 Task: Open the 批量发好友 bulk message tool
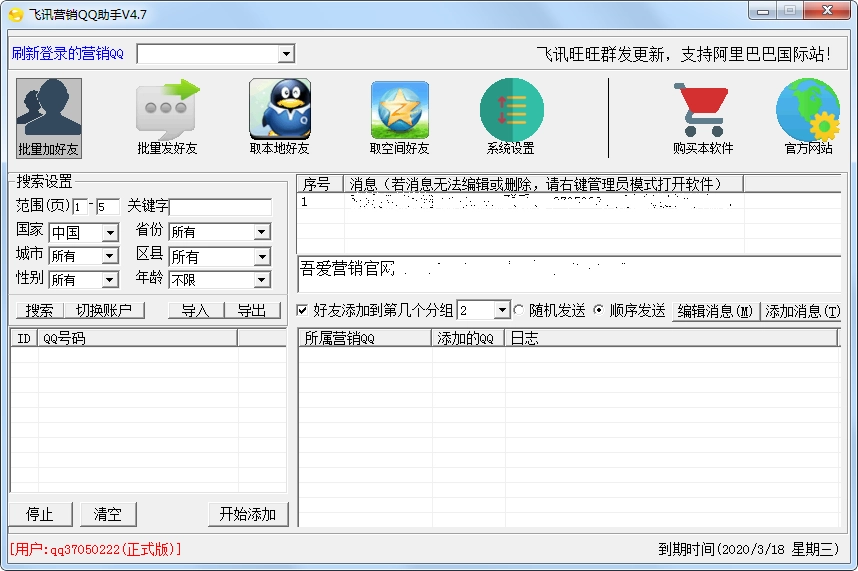click(167, 118)
